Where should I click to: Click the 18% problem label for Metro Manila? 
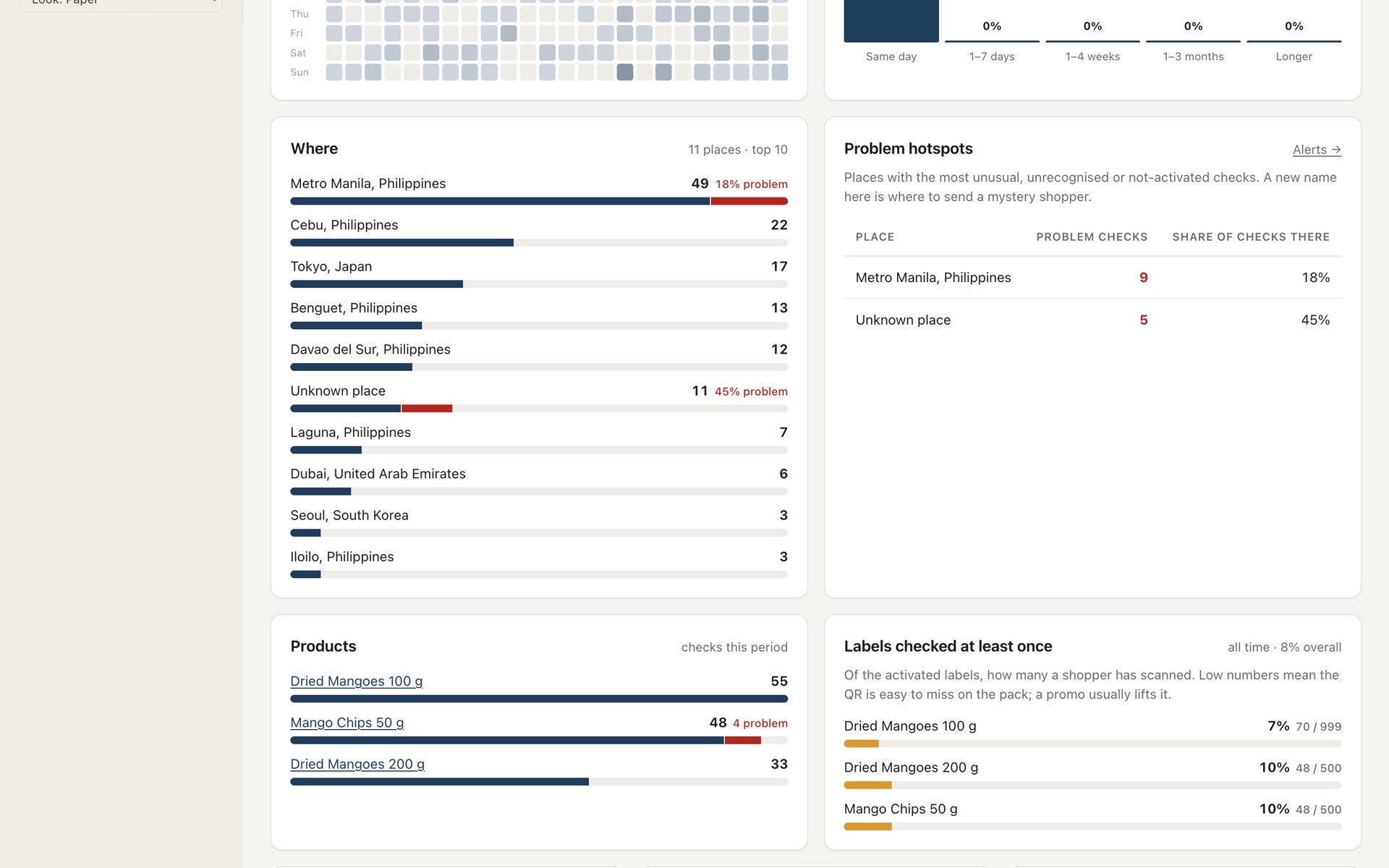tap(752, 184)
